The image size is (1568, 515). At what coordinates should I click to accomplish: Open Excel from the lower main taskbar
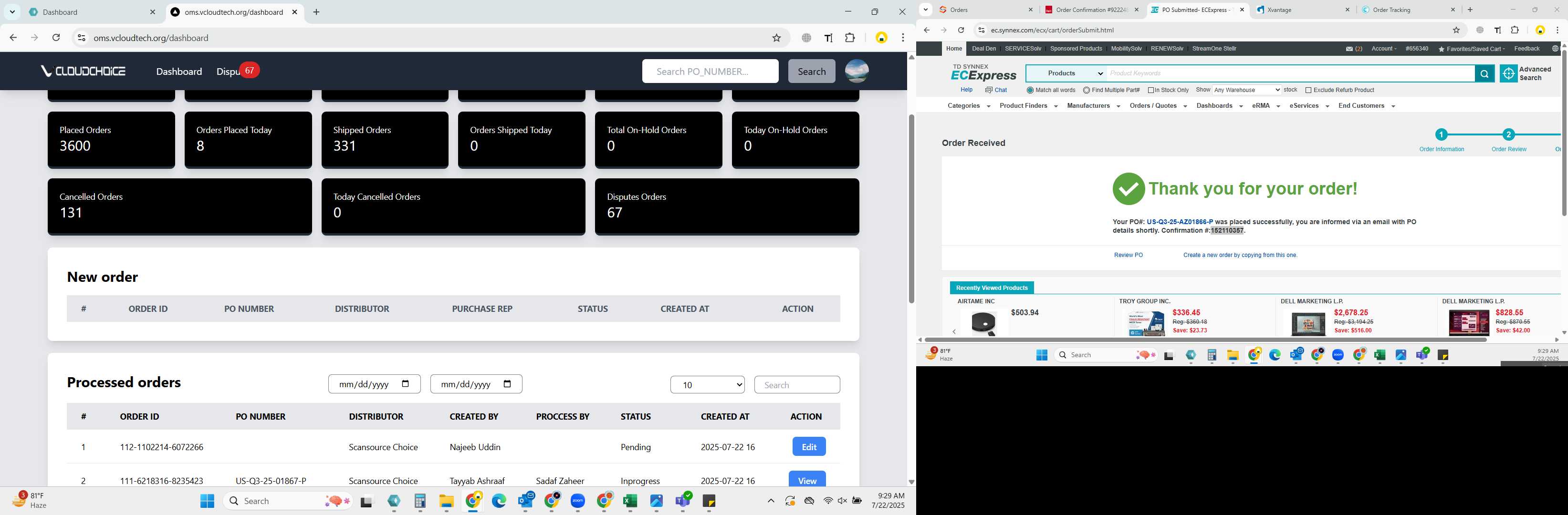[630, 501]
